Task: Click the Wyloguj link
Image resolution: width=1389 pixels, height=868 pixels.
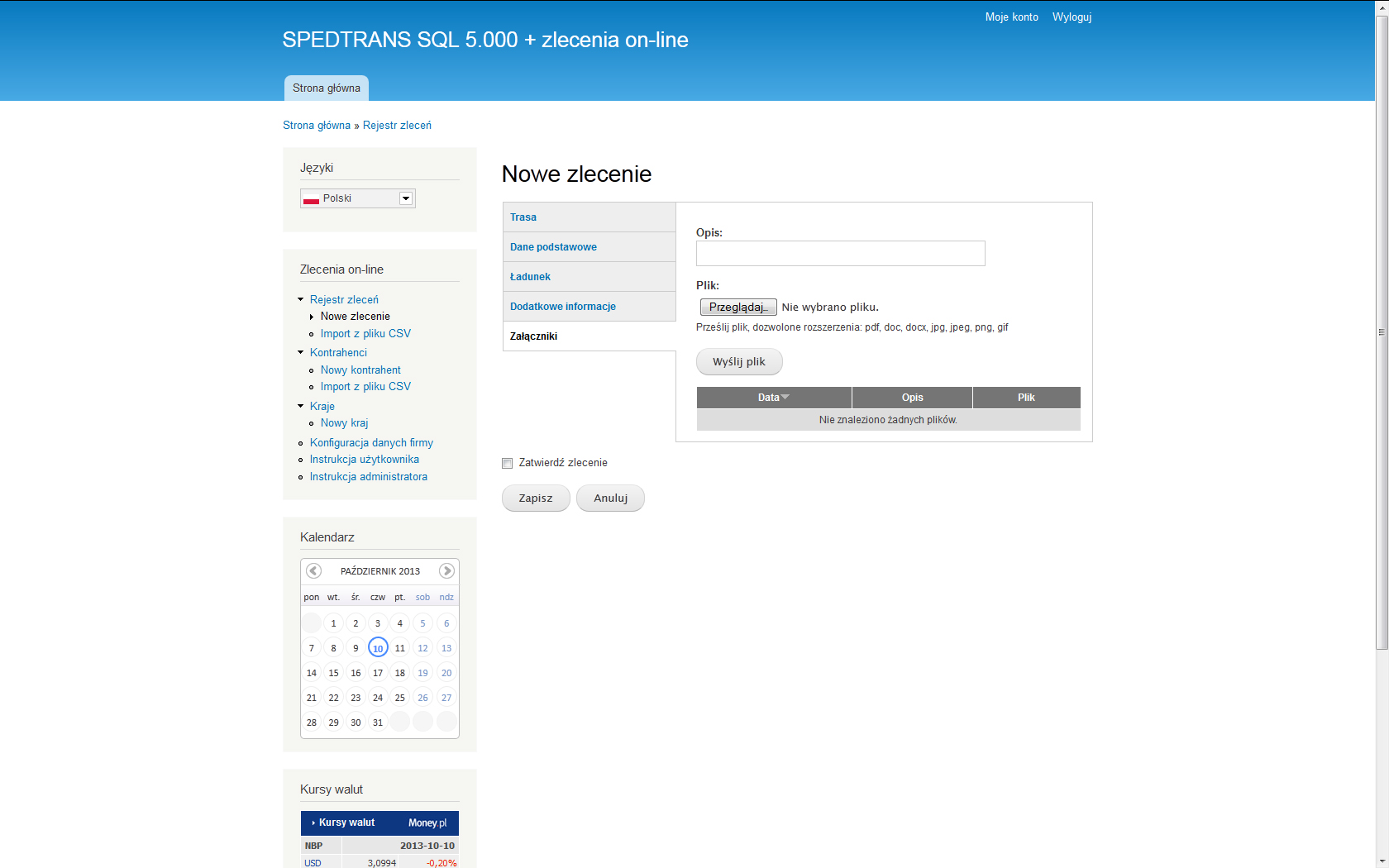Action: [x=1072, y=17]
